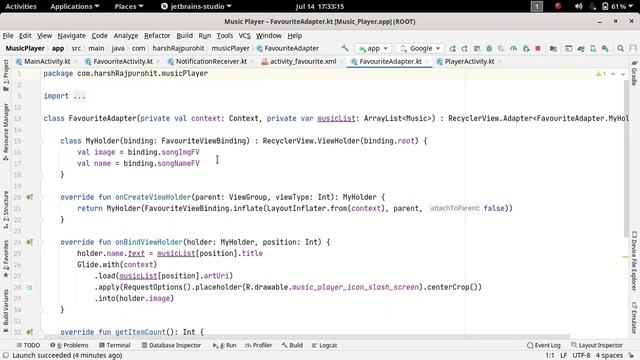Screen dimensions: 640x360
Task: Open the Resource Manager side panel
Action: 6,131
